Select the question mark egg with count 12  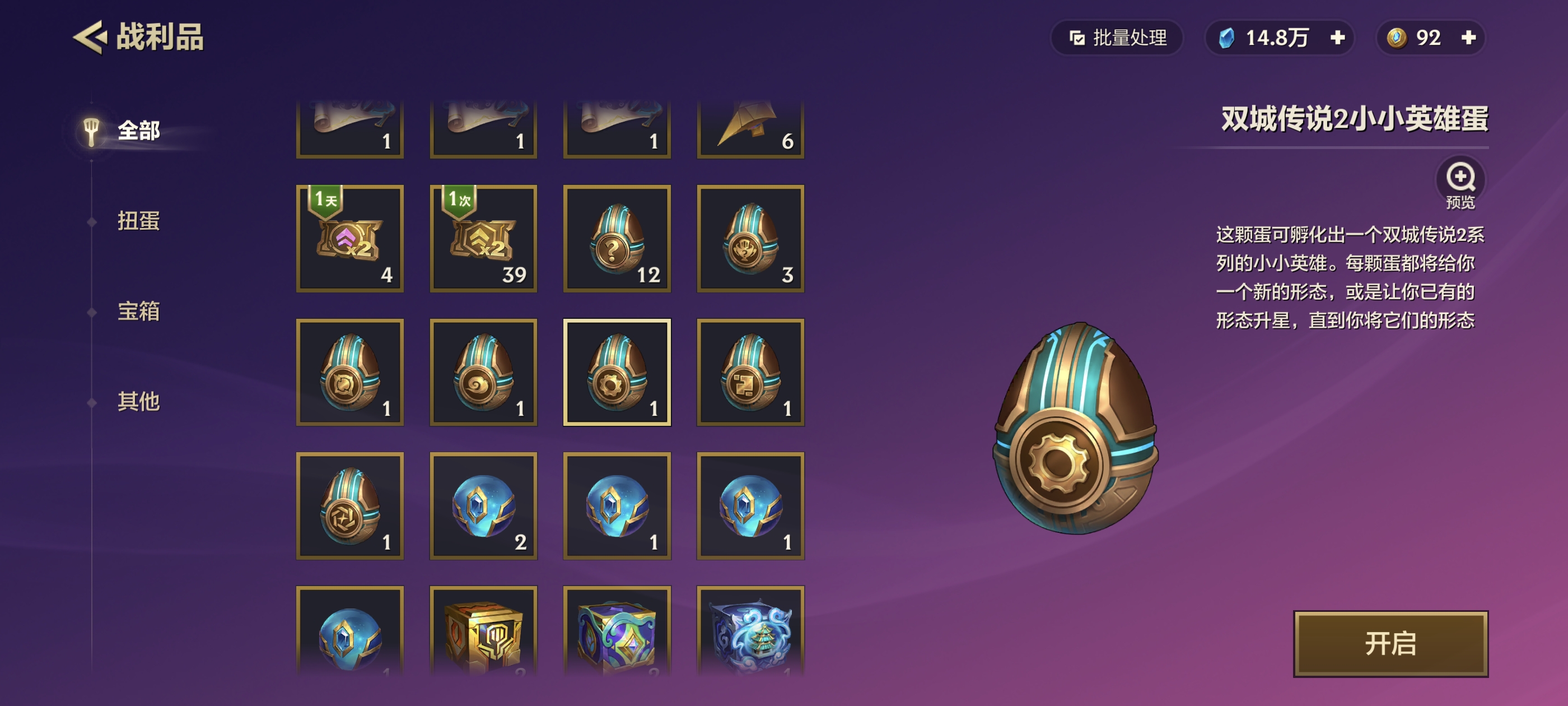pos(617,239)
